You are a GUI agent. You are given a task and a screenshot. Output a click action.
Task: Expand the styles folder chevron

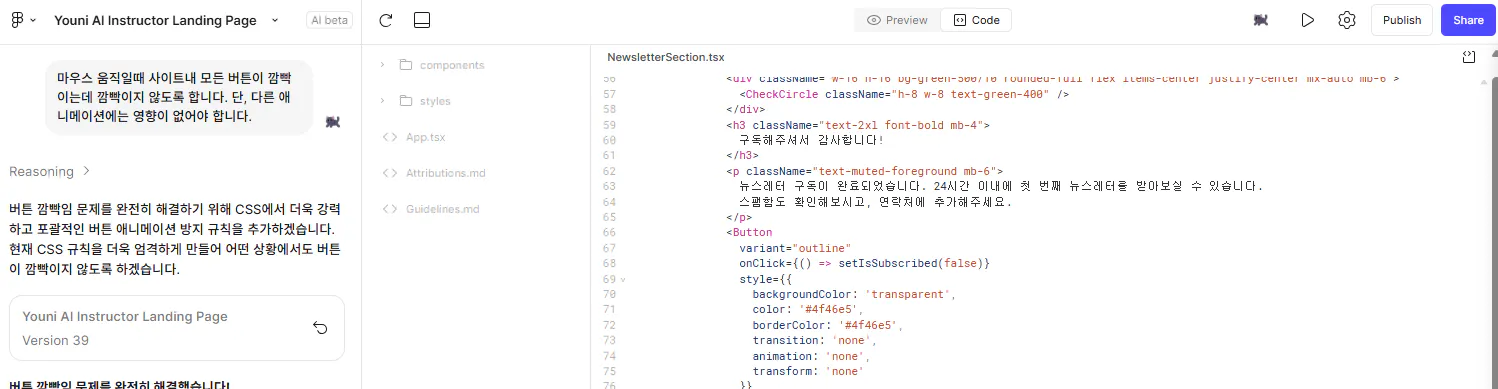[382, 101]
